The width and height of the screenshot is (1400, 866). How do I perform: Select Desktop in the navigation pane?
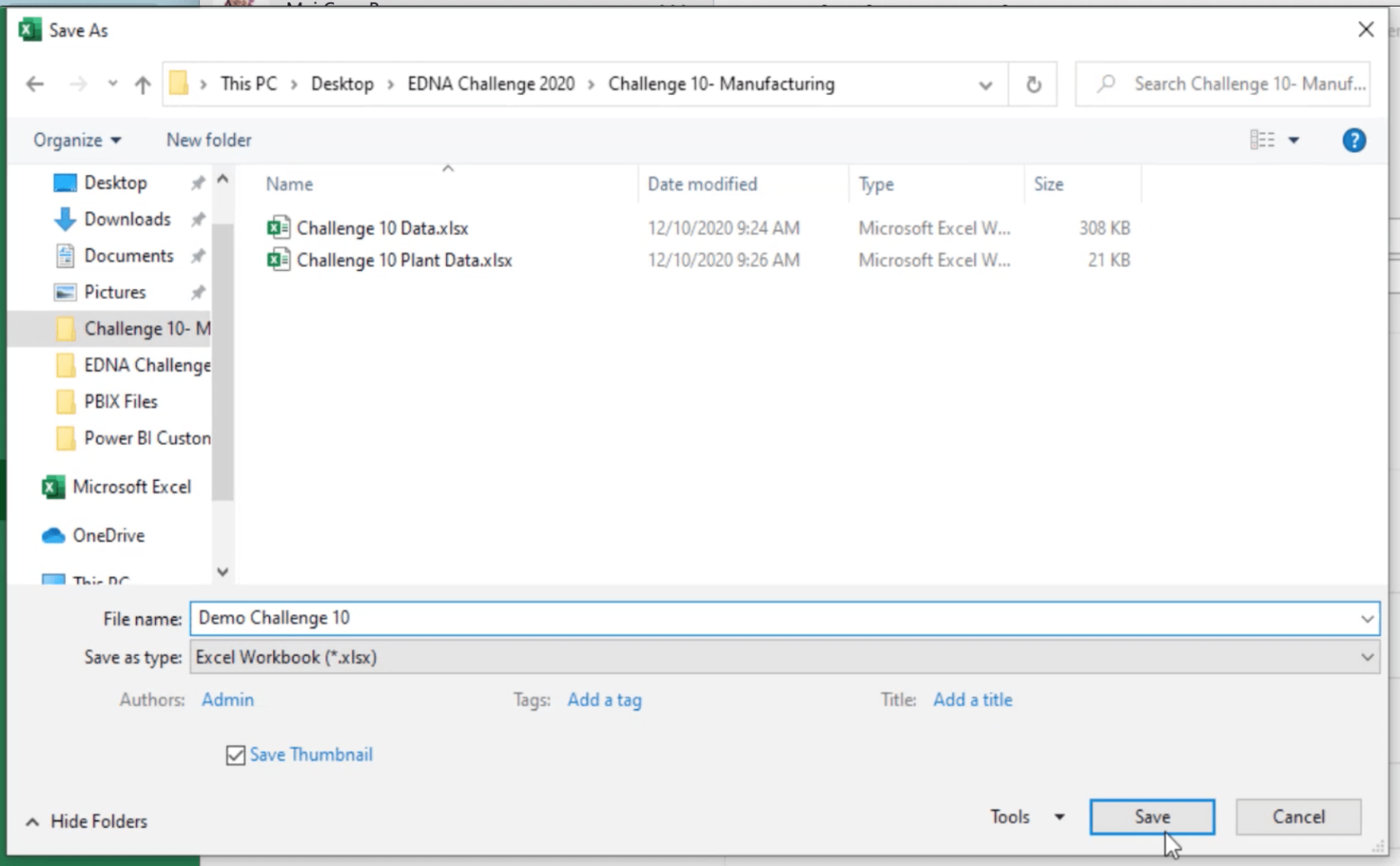[115, 183]
